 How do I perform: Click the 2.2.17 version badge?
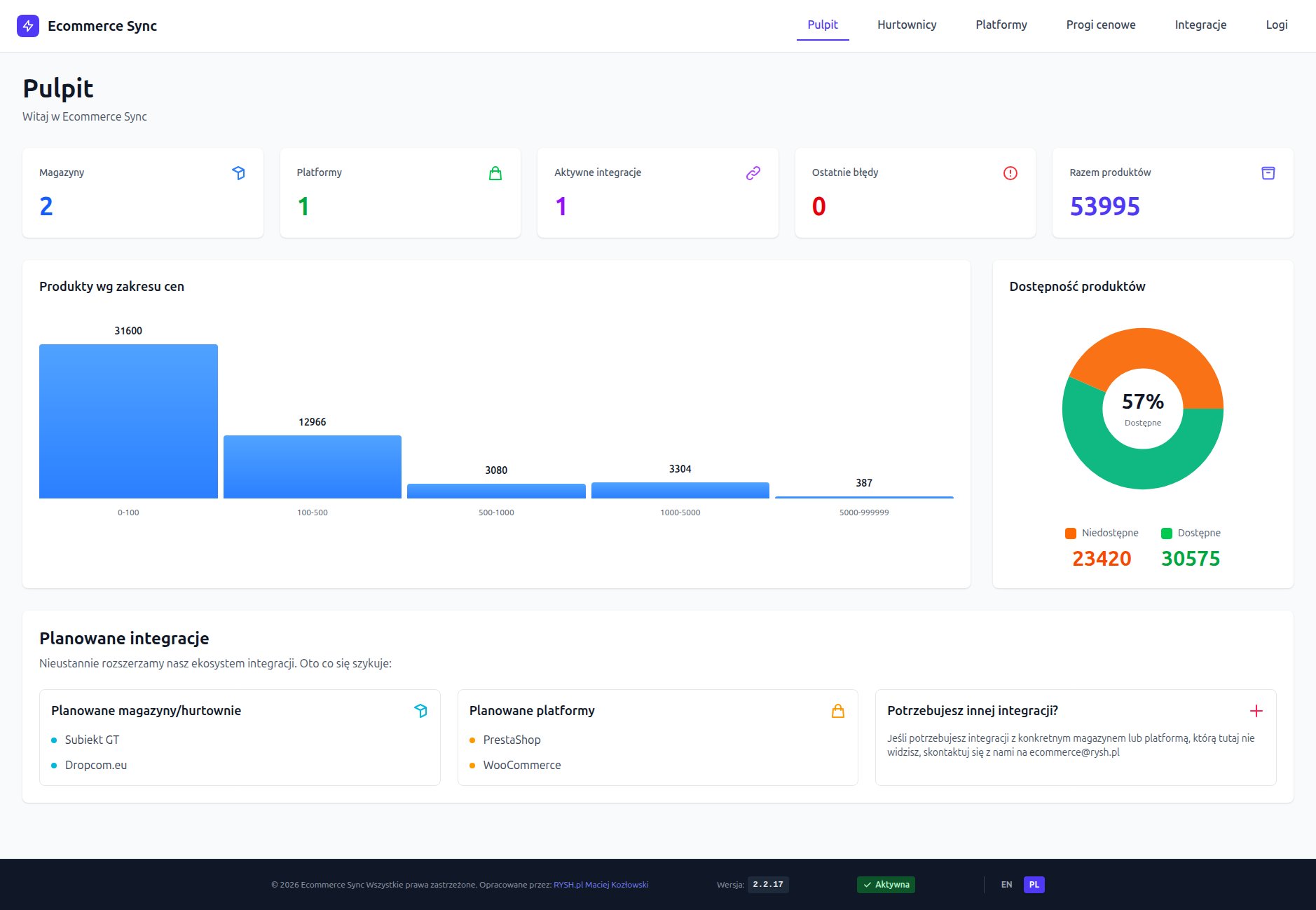point(768,885)
